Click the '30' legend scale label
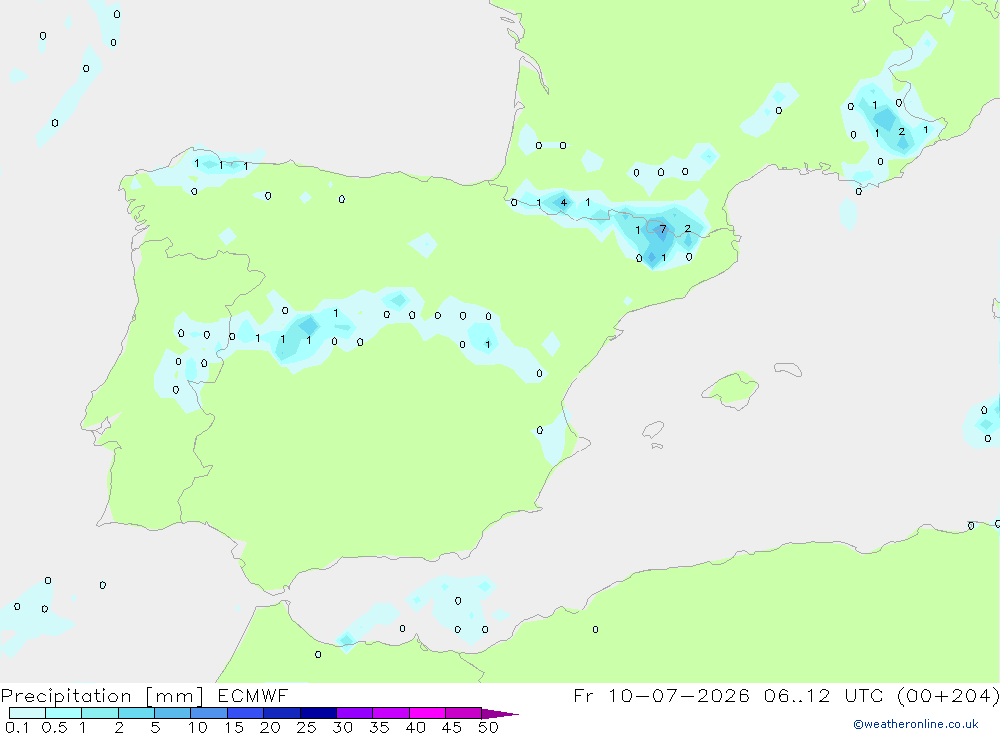The width and height of the screenshot is (1000, 733). point(342,727)
